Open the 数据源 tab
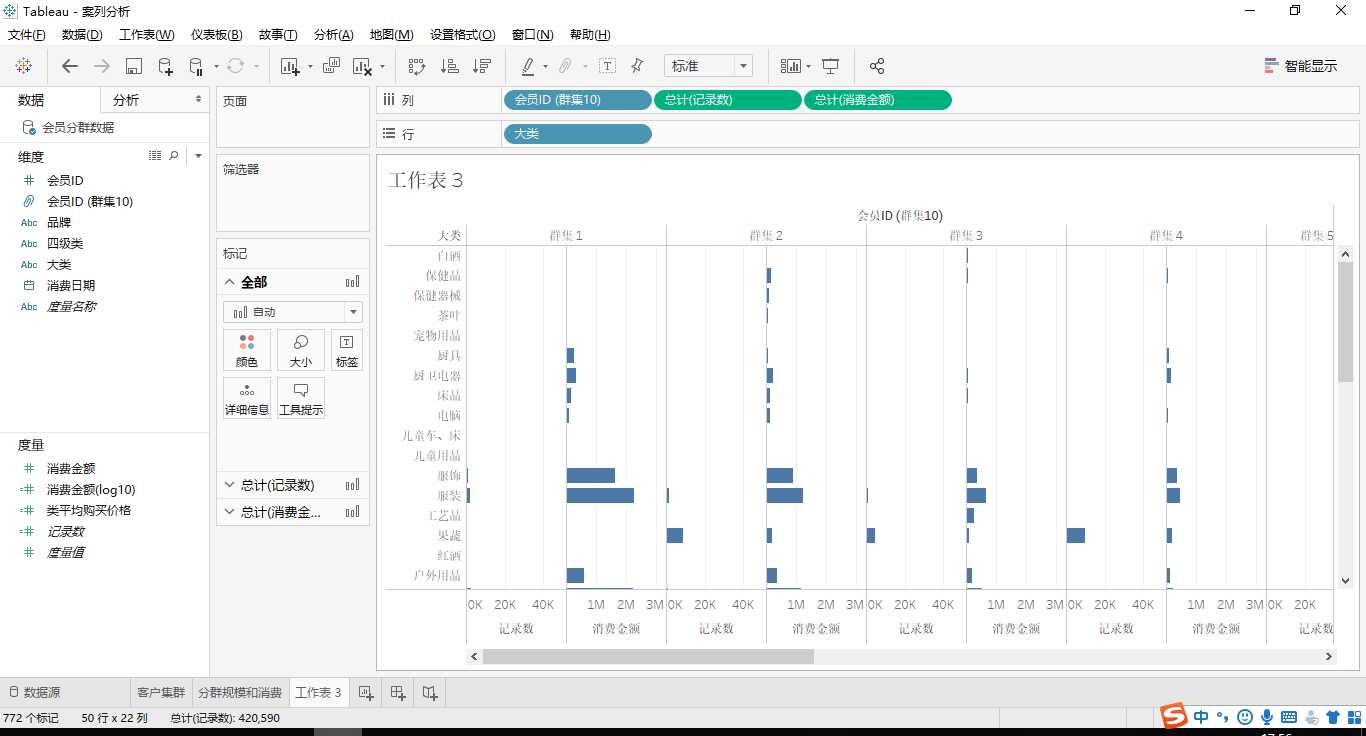This screenshot has width=1366, height=736. click(x=34, y=692)
